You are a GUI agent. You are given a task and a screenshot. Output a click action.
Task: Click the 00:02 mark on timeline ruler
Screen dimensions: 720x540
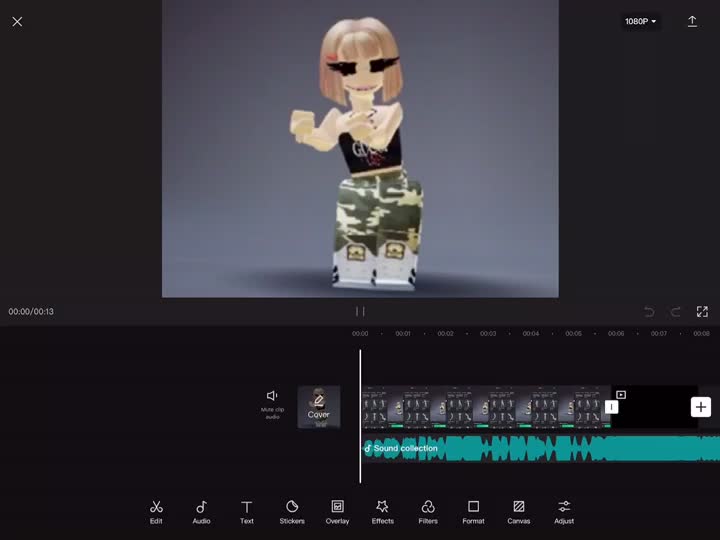coord(445,333)
